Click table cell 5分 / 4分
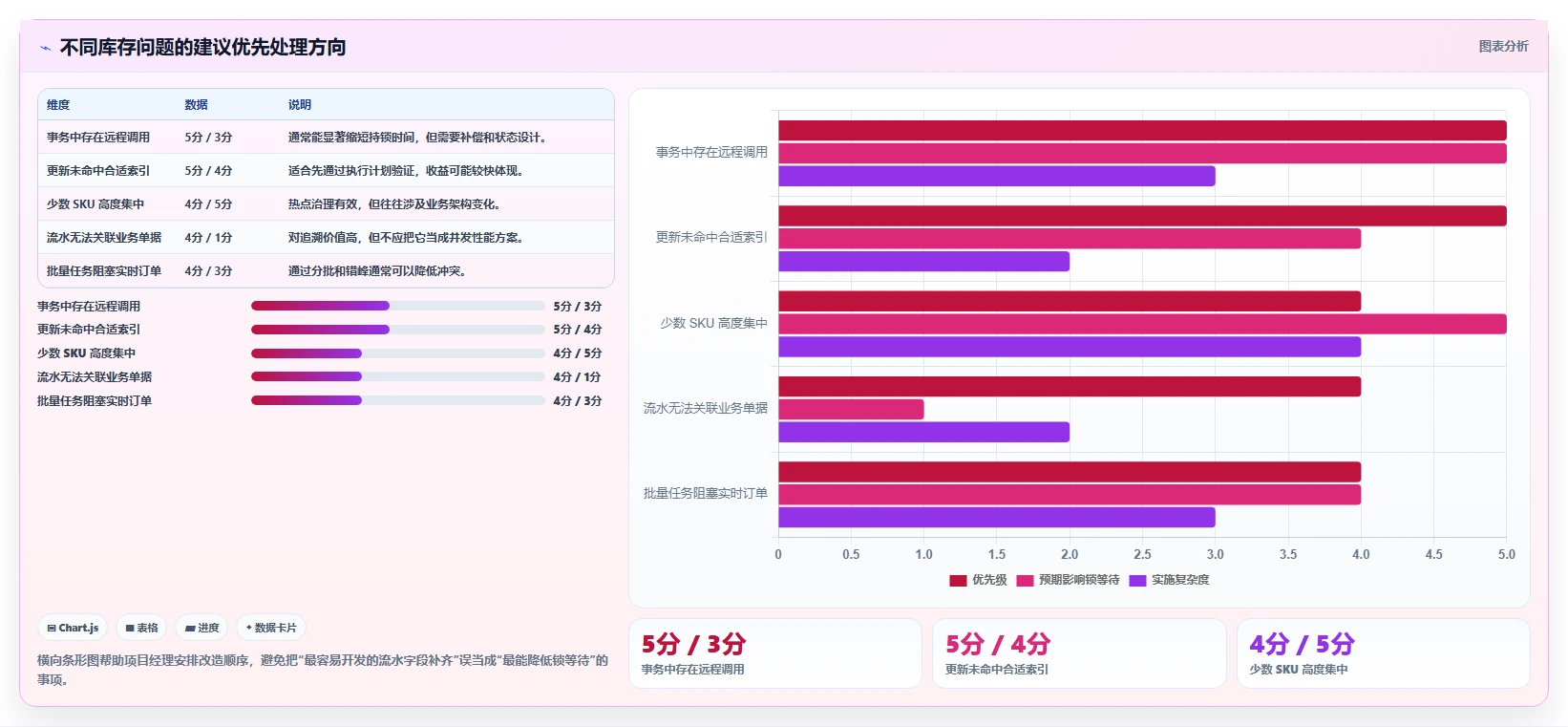The height and width of the screenshot is (727, 1568). point(208,171)
